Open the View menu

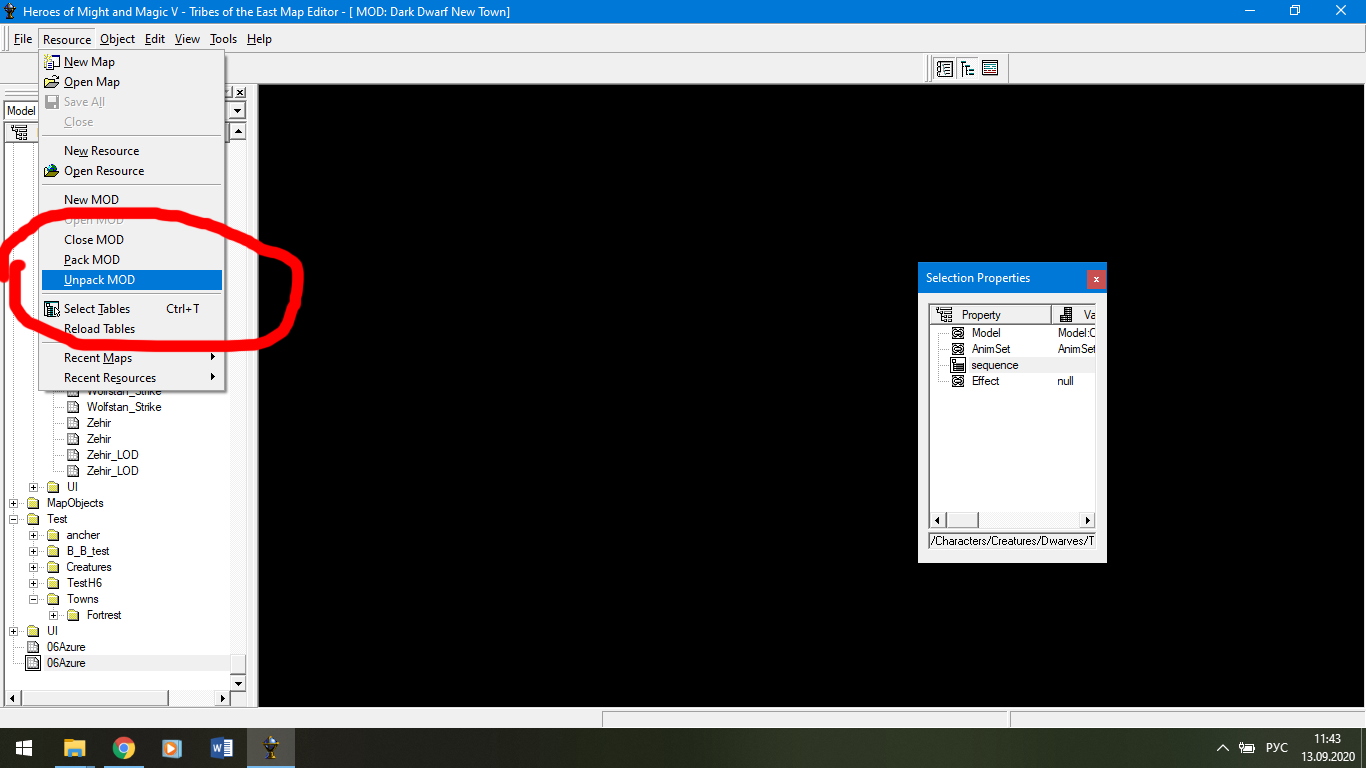(187, 39)
